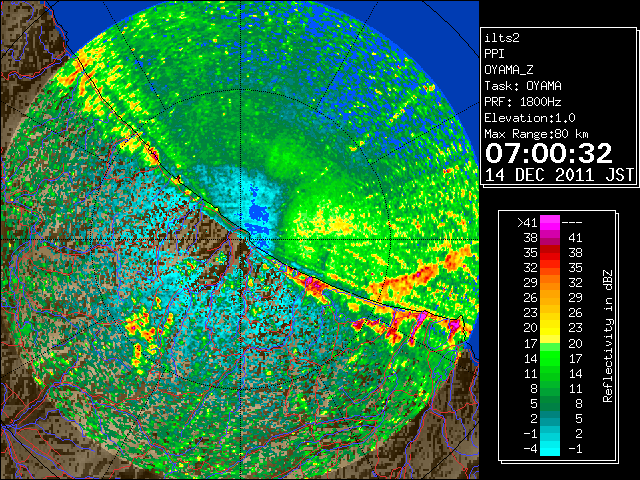Click the "PRF: 1800Hz" text

click(523, 102)
